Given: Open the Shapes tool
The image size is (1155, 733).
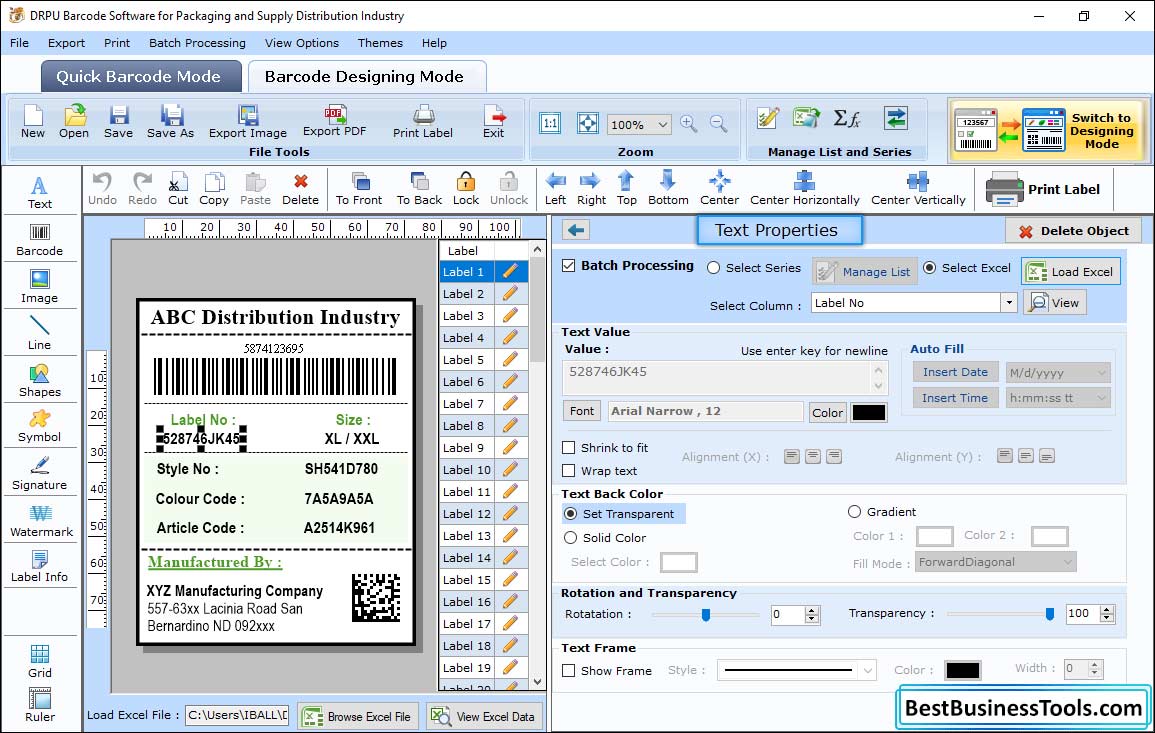Looking at the screenshot, I should click(40, 381).
